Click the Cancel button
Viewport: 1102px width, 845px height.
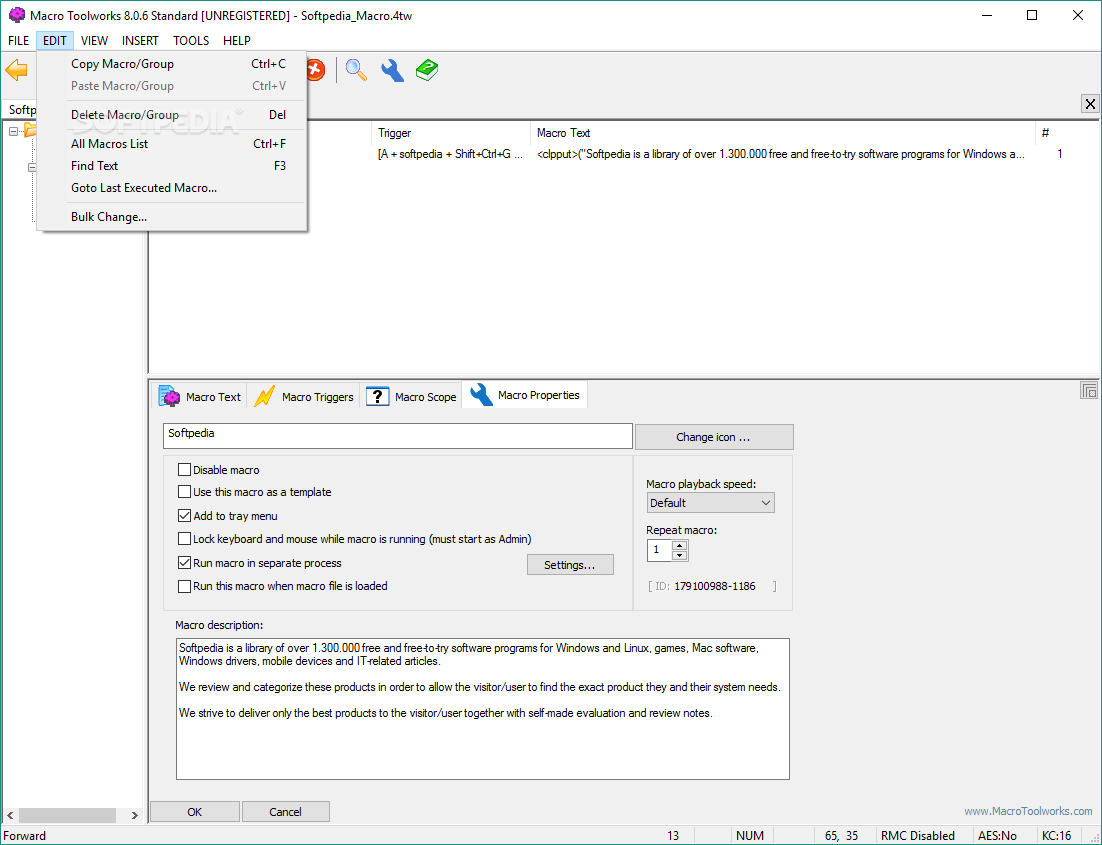pos(285,811)
